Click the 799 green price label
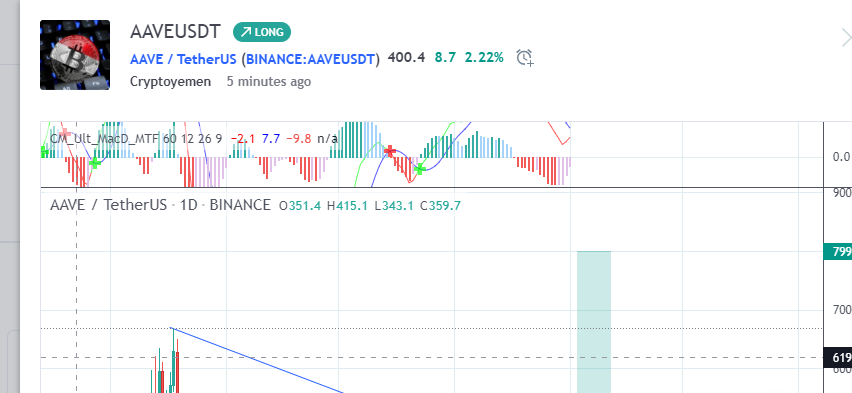Screen dimensions: 852x393 [838, 252]
